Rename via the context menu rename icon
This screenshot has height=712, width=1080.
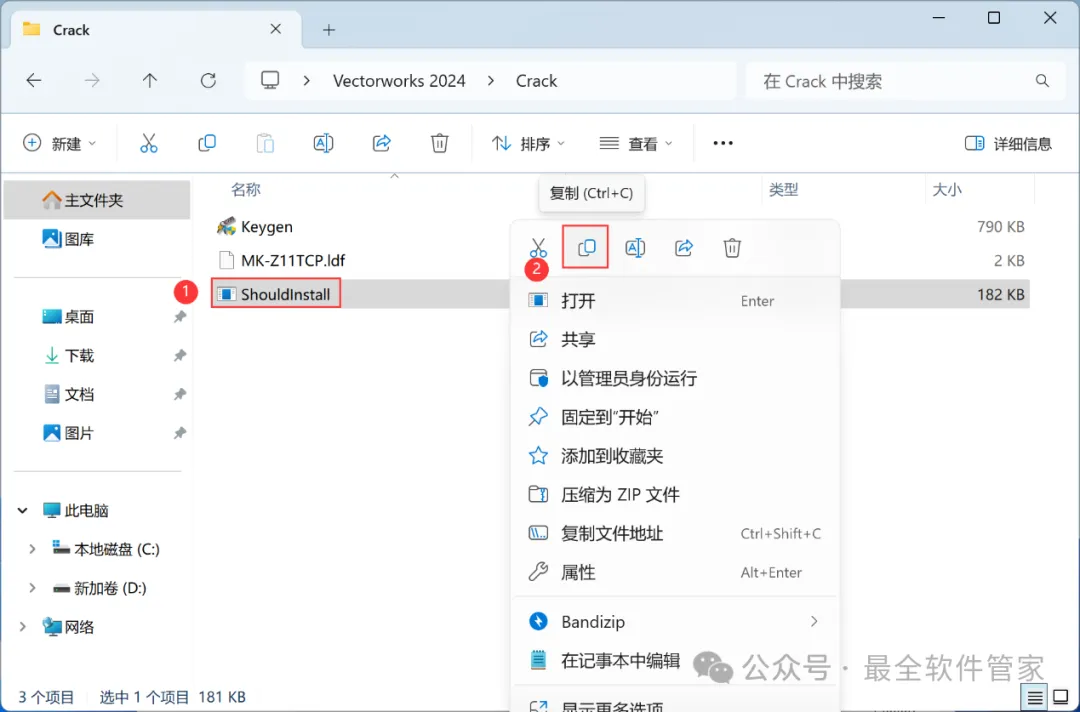(x=635, y=247)
